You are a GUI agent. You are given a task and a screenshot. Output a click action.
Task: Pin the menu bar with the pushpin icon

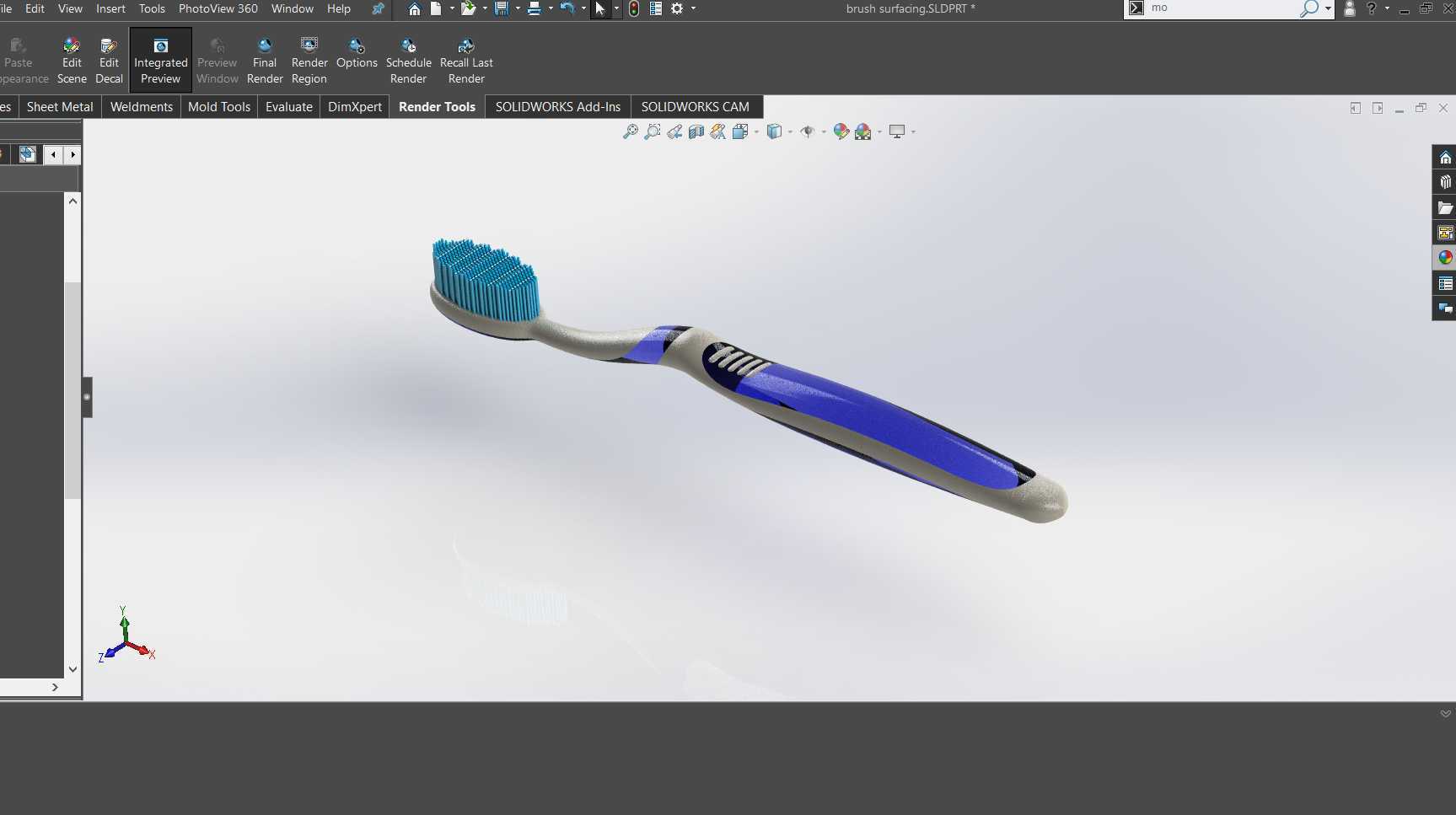(x=378, y=8)
